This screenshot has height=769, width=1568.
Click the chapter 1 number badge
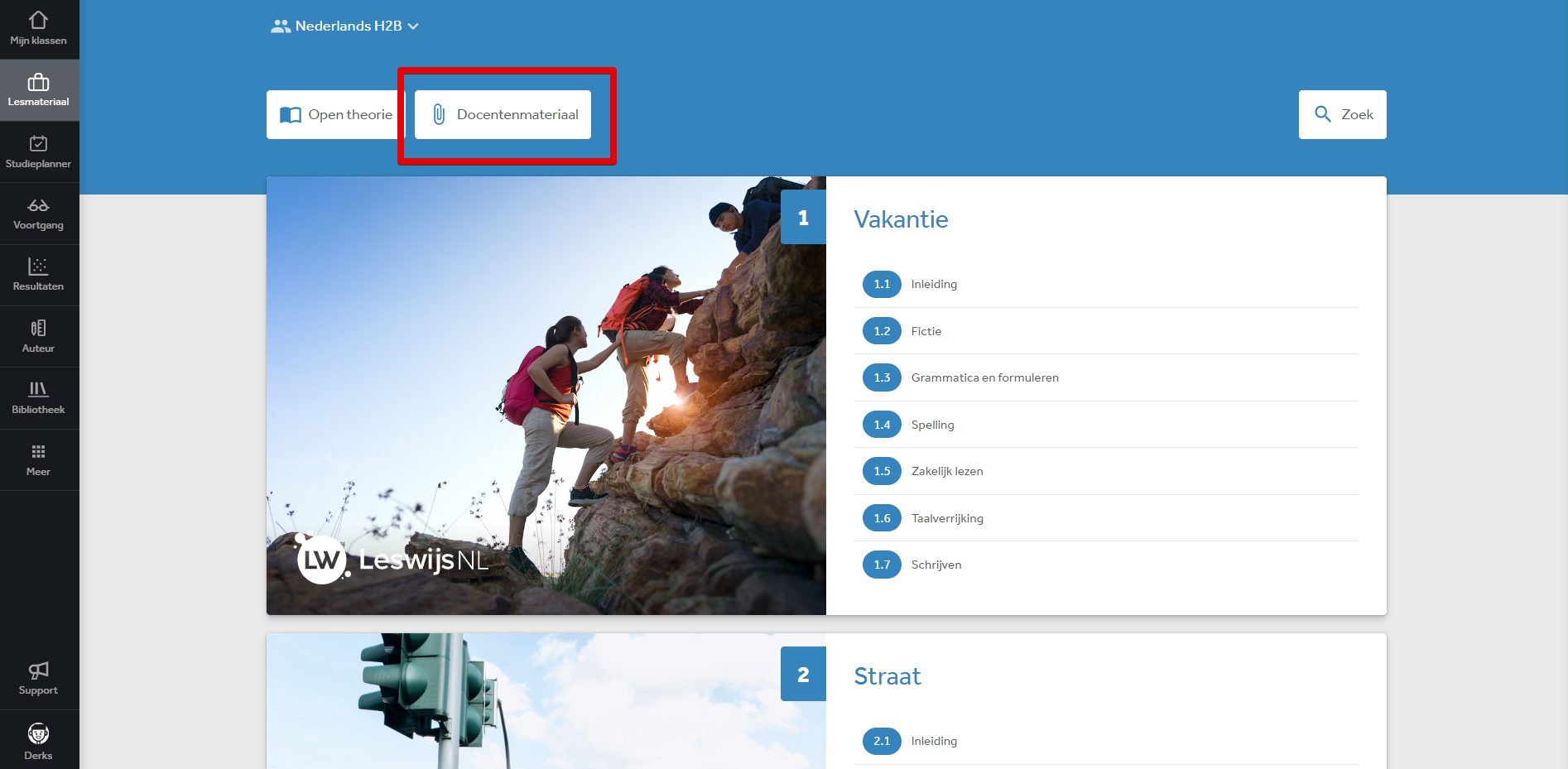click(803, 218)
